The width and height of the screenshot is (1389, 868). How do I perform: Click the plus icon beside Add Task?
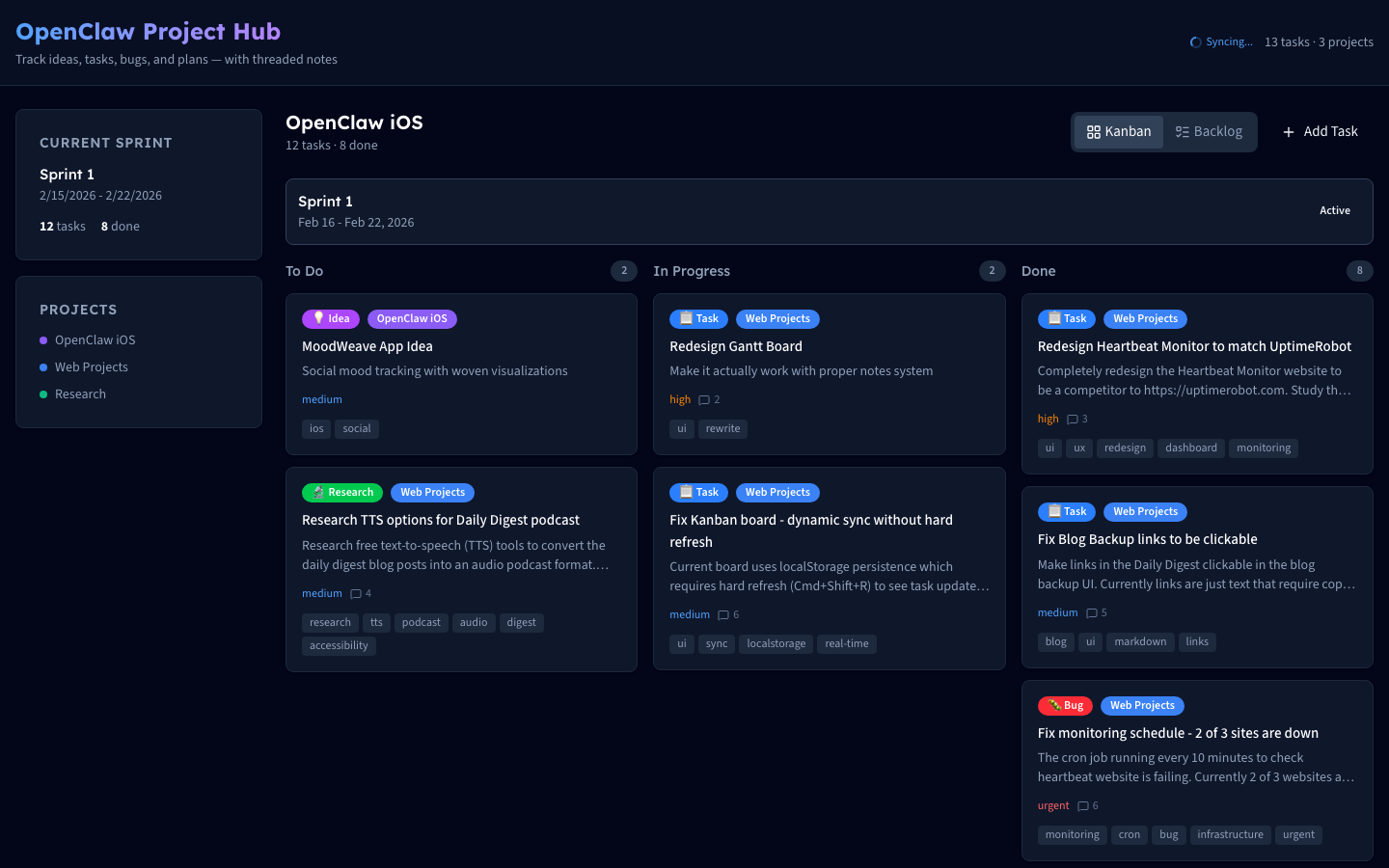[x=1289, y=132]
